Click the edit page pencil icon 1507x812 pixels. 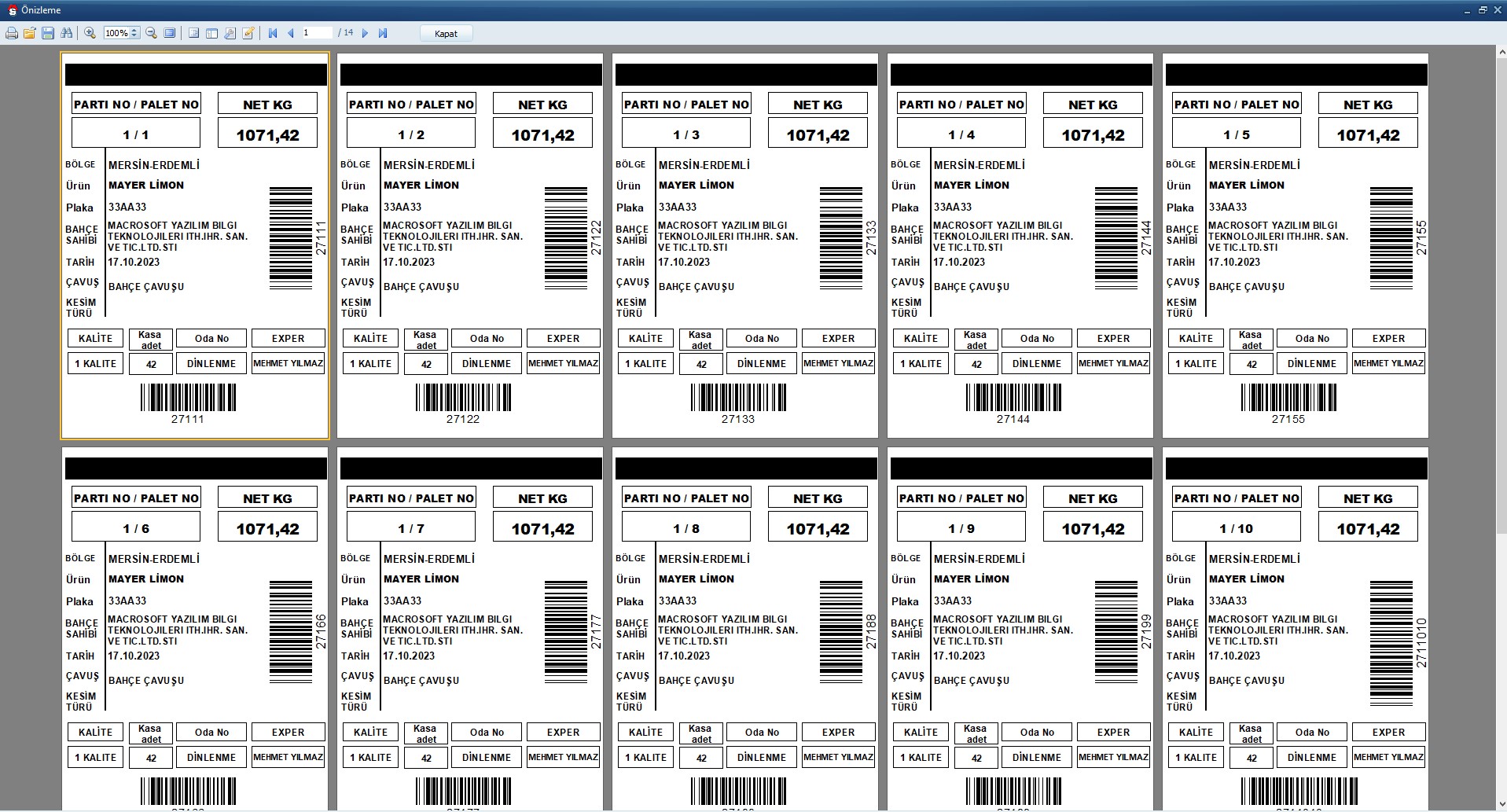point(248,33)
